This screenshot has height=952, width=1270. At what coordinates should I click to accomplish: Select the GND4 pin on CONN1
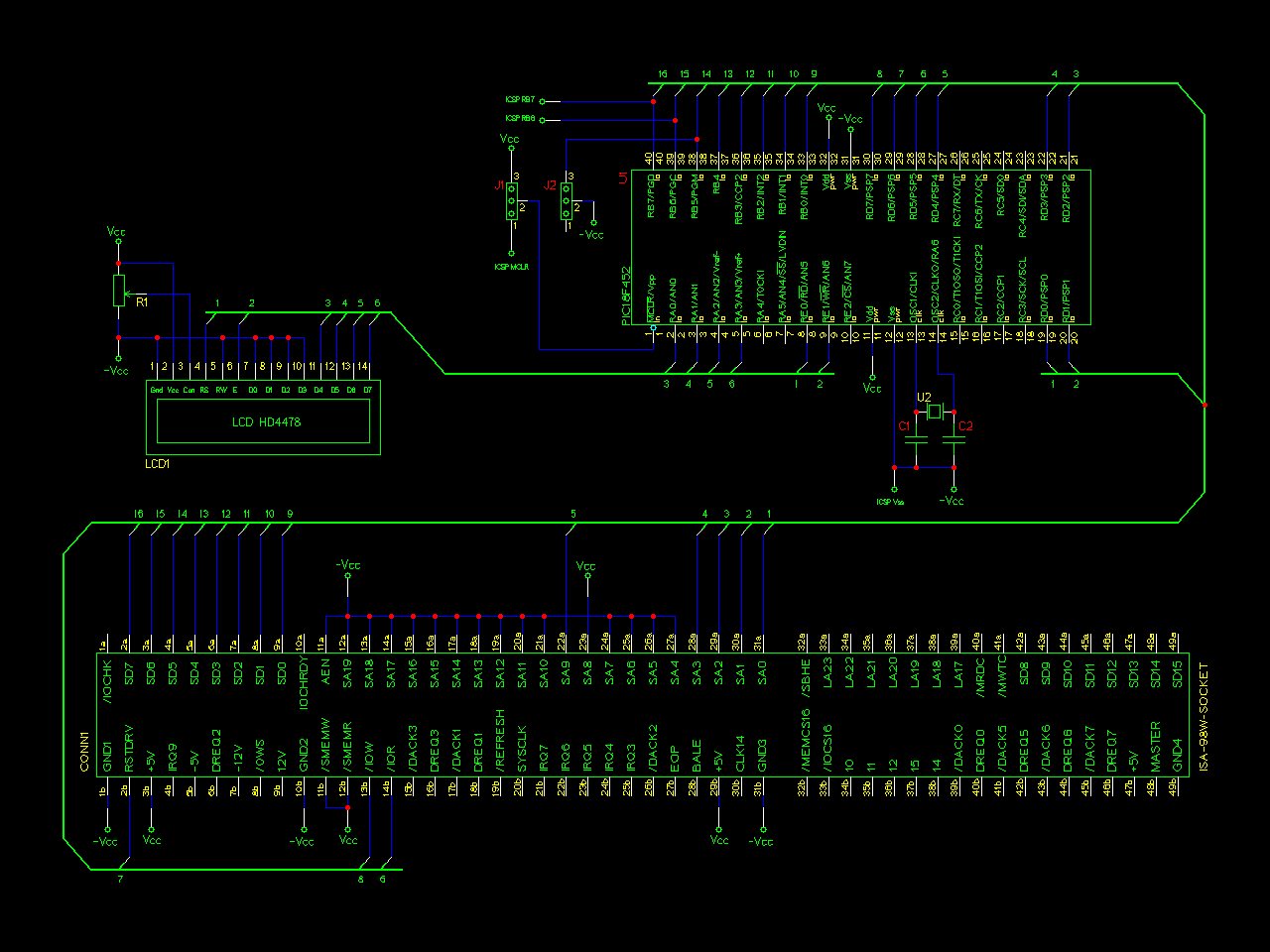[x=1177, y=756]
